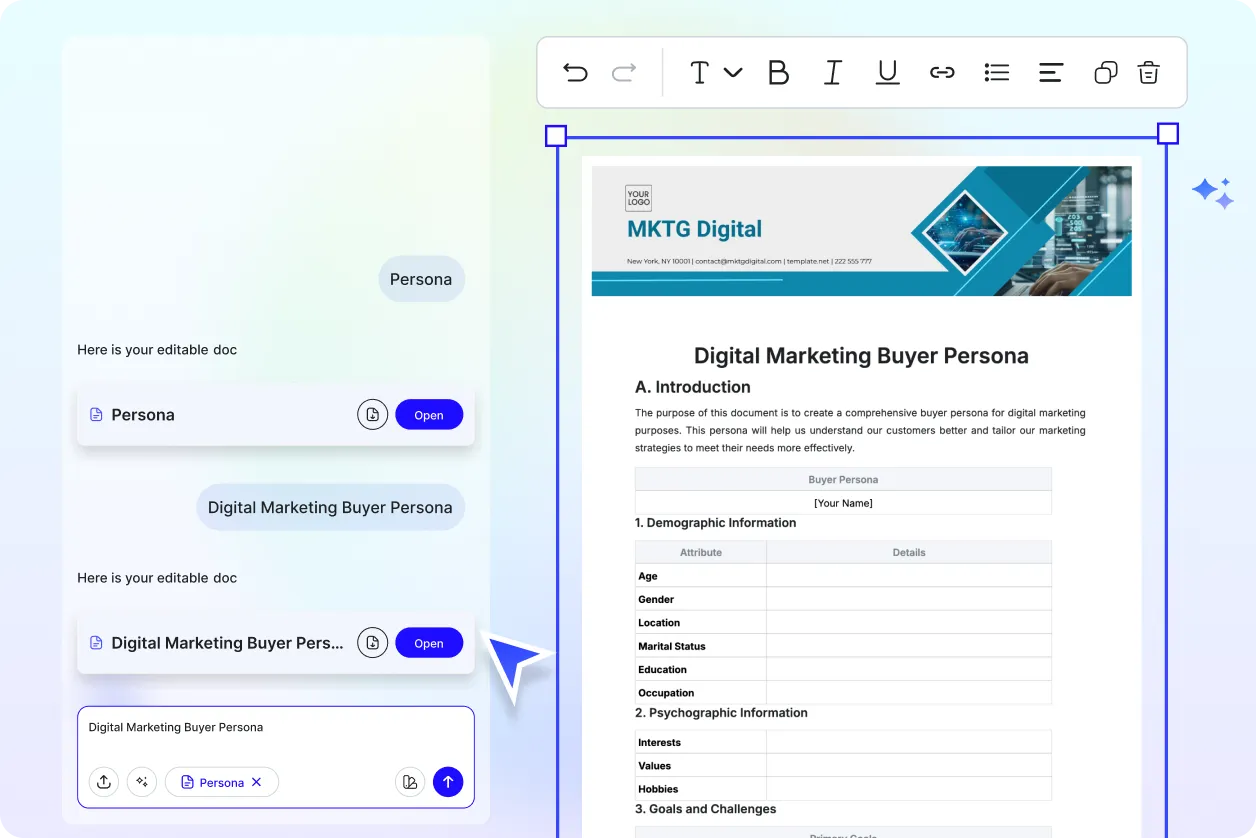The image size is (1256, 838).
Task: Click the AI sparkle icon in chat box
Action: 142,782
